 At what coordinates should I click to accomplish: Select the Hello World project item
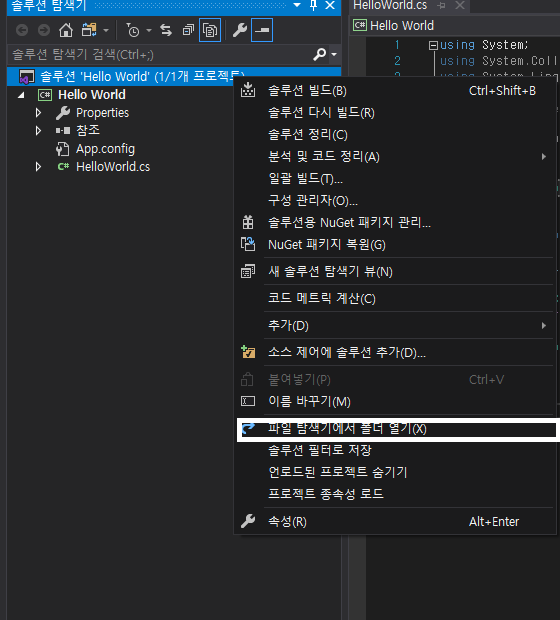click(92, 95)
